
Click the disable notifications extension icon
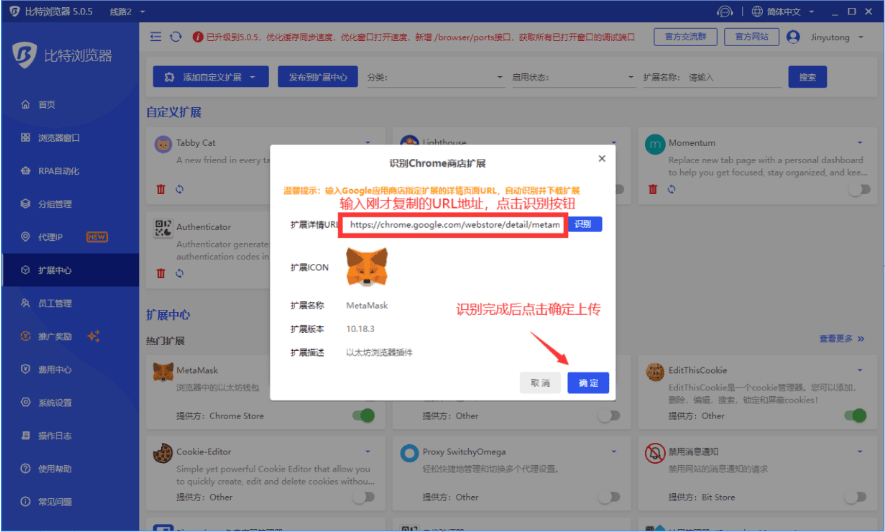(x=655, y=453)
